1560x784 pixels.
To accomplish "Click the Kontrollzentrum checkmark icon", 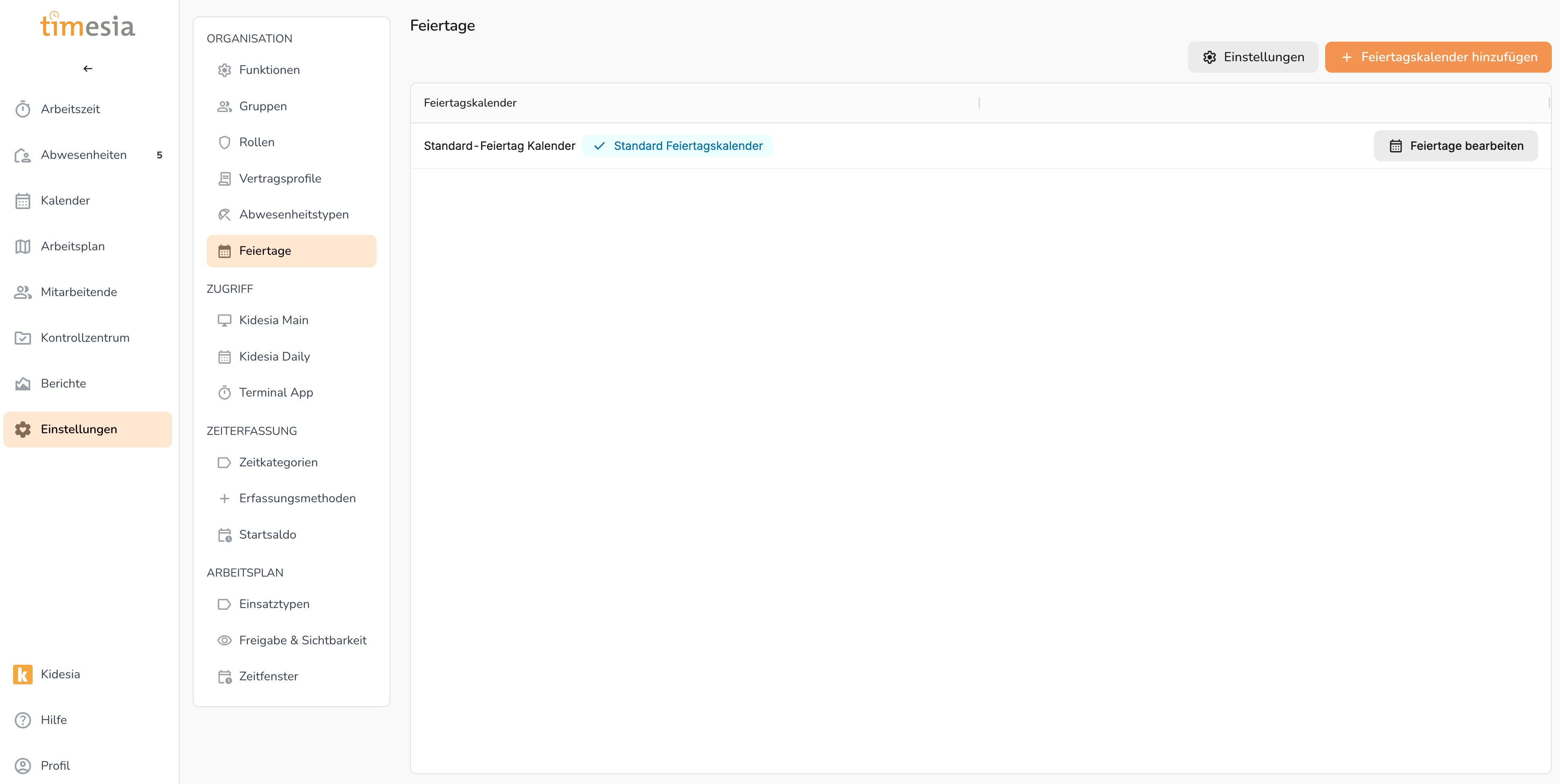I will tap(23, 338).
